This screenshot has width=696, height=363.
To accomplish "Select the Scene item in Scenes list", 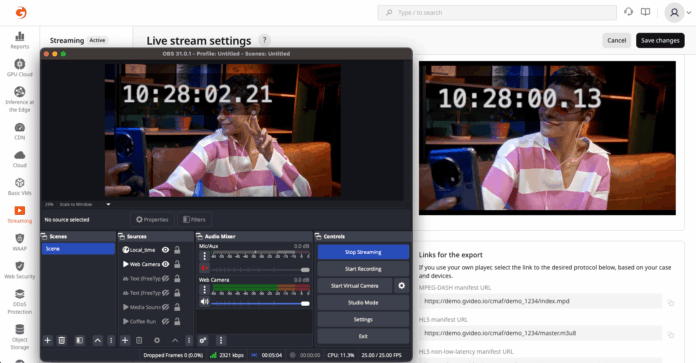I will pos(78,249).
